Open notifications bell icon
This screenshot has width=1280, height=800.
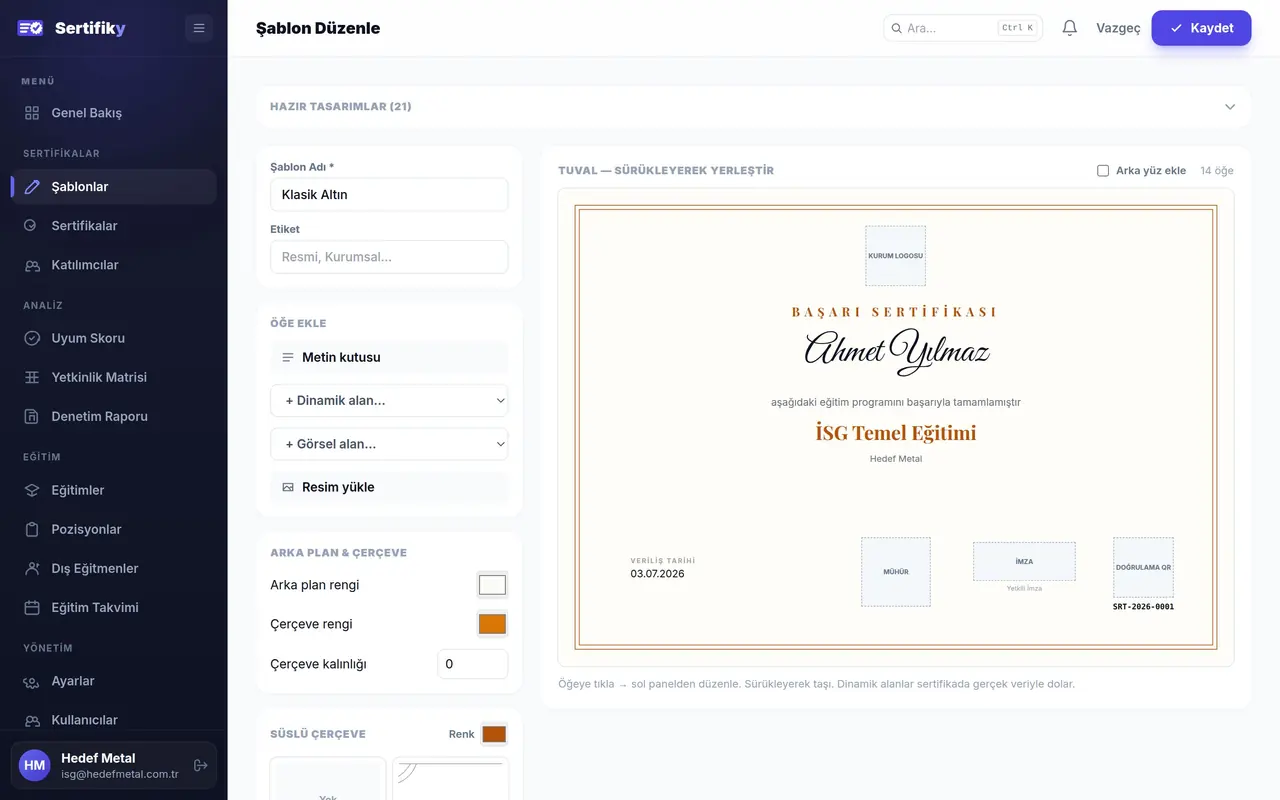(x=1069, y=28)
